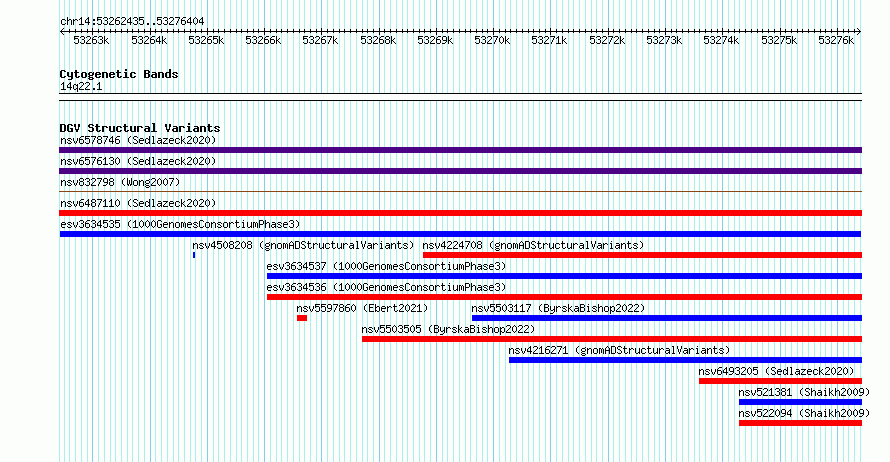890x462 pixels.
Task: Click the 53265k ruler position
Action: 206,40
